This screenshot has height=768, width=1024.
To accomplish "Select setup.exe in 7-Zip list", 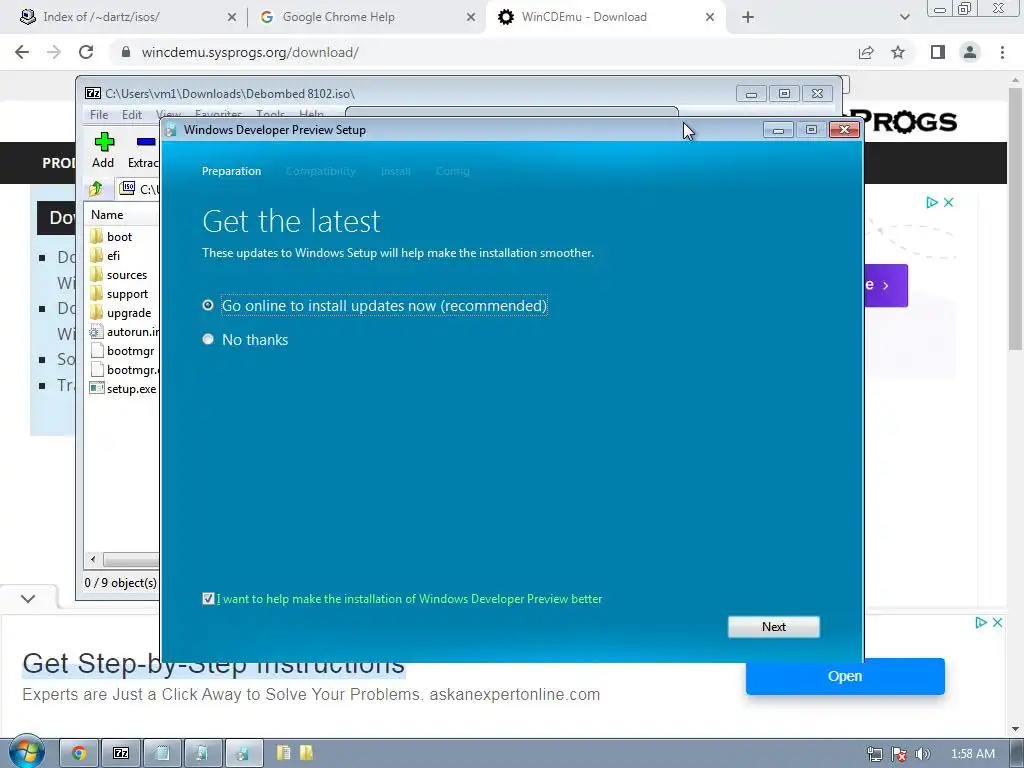I will pyautogui.click(x=123, y=389).
